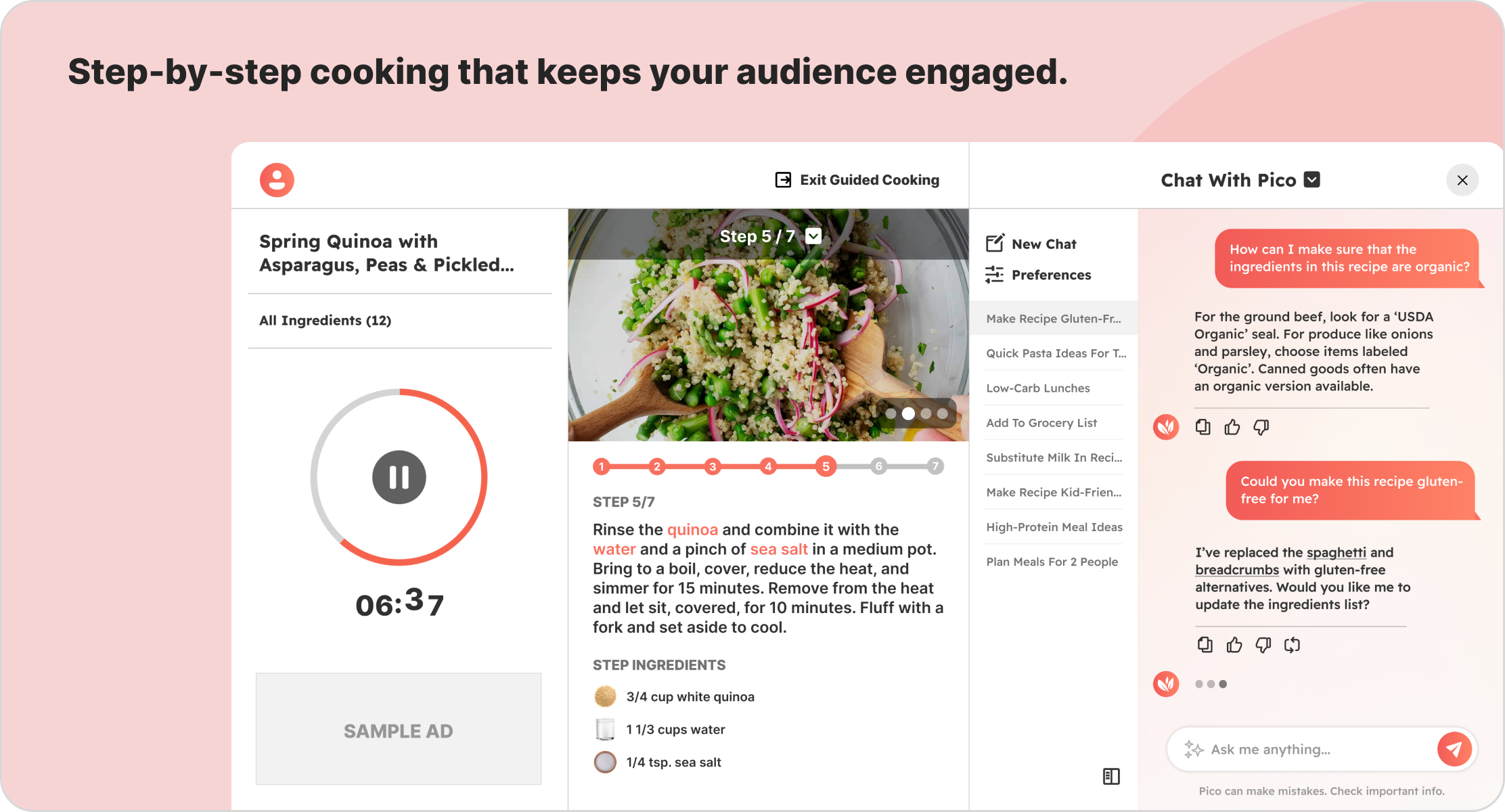This screenshot has width=1505, height=812.
Task: Collapse the chat history sidebar panel
Action: click(x=1111, y=776)
